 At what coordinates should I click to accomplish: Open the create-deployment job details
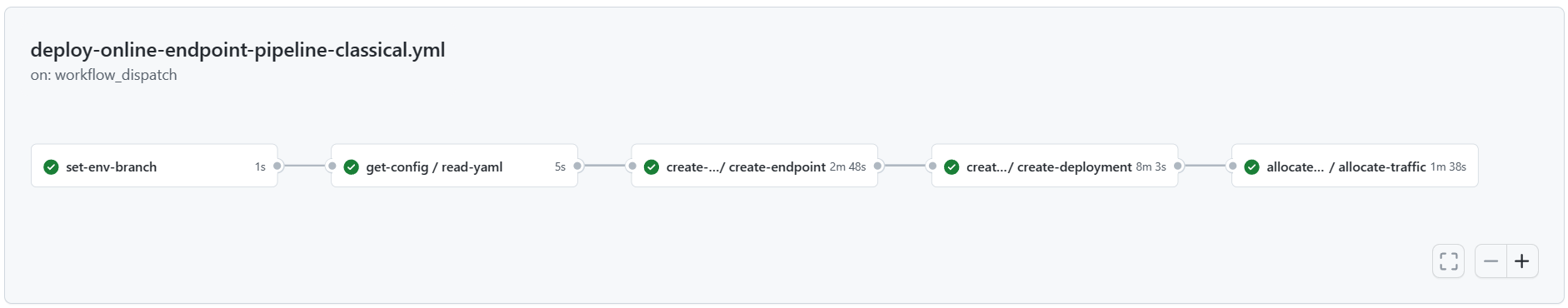(x=1055, y=166)
